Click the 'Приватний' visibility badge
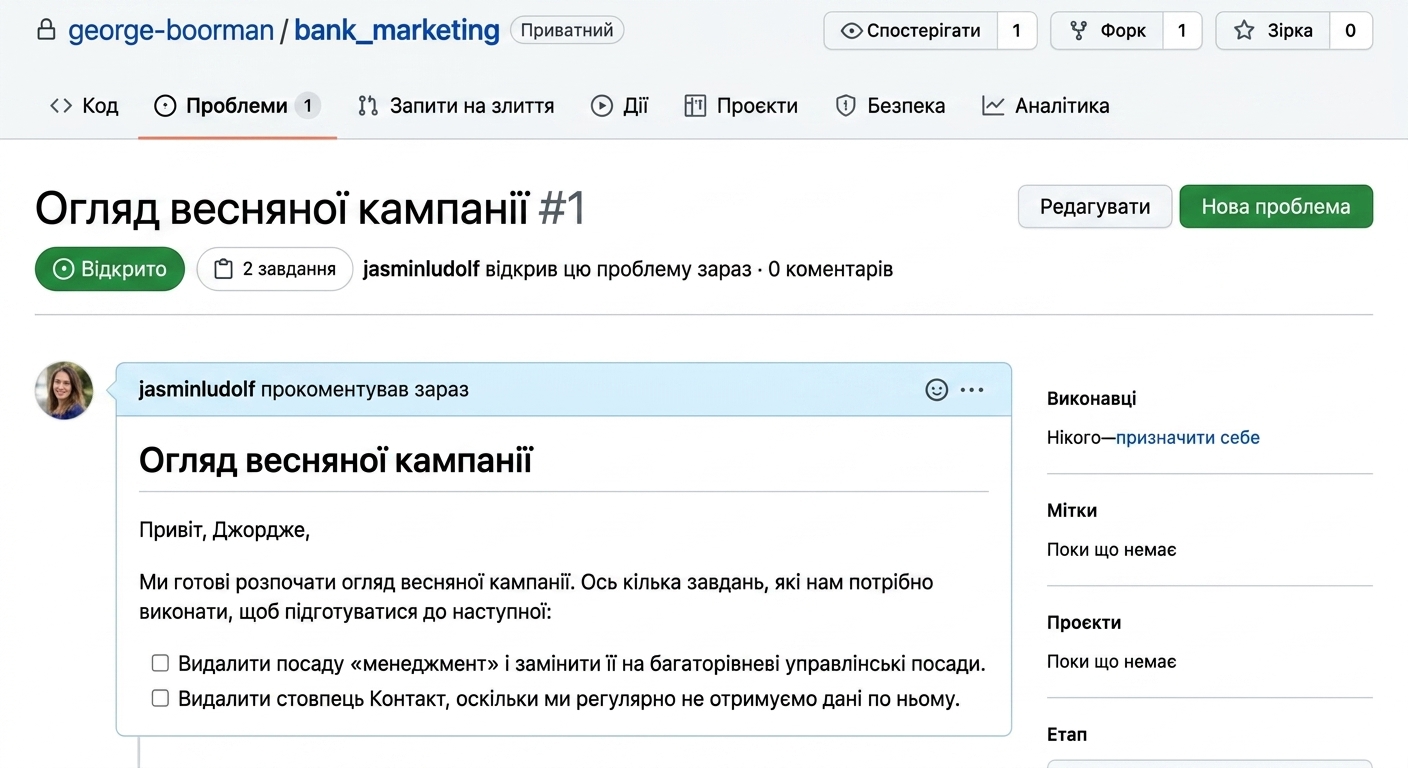Screen dimensions: 1408x768 point(567,30)
